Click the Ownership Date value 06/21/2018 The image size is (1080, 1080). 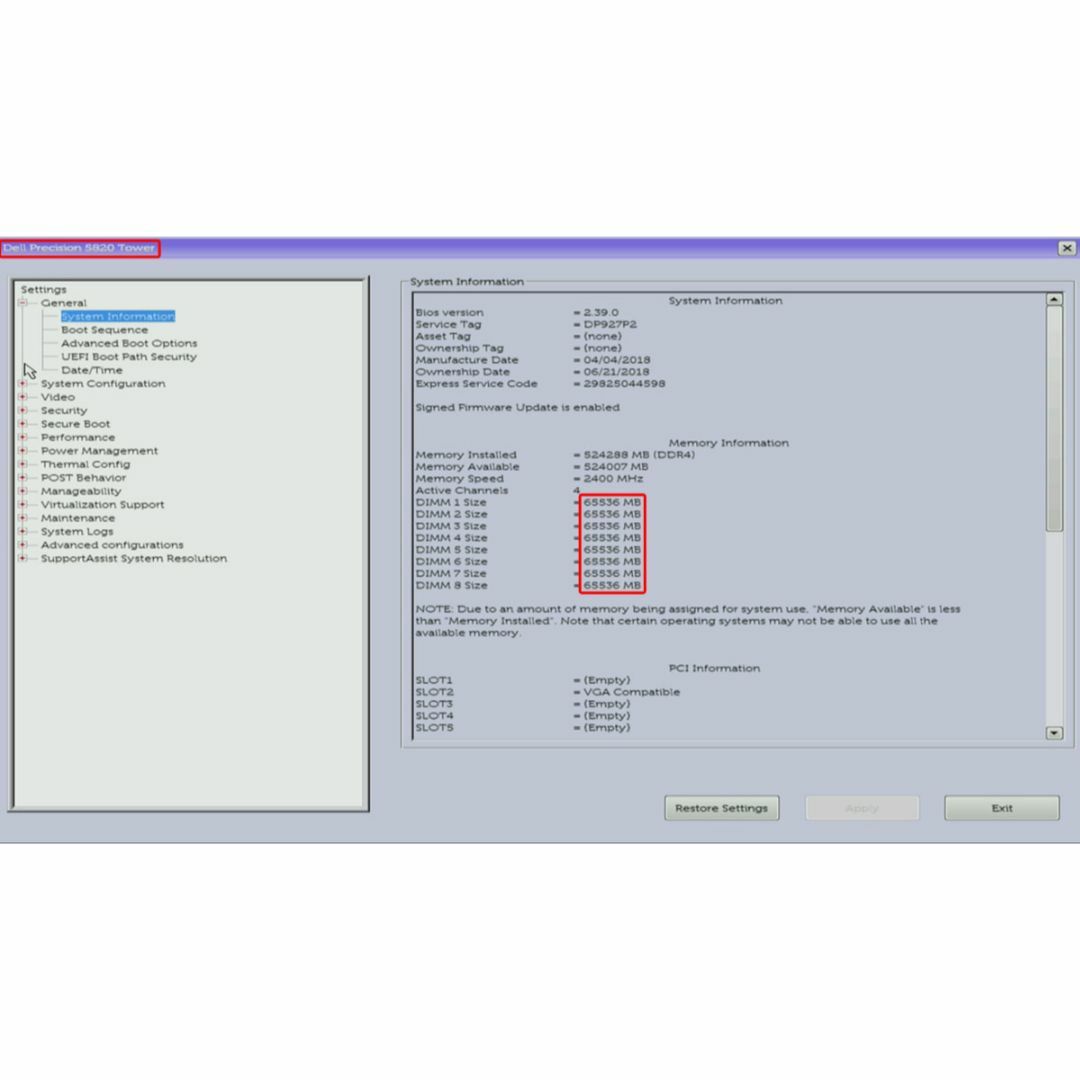click(x=616, y=372)
